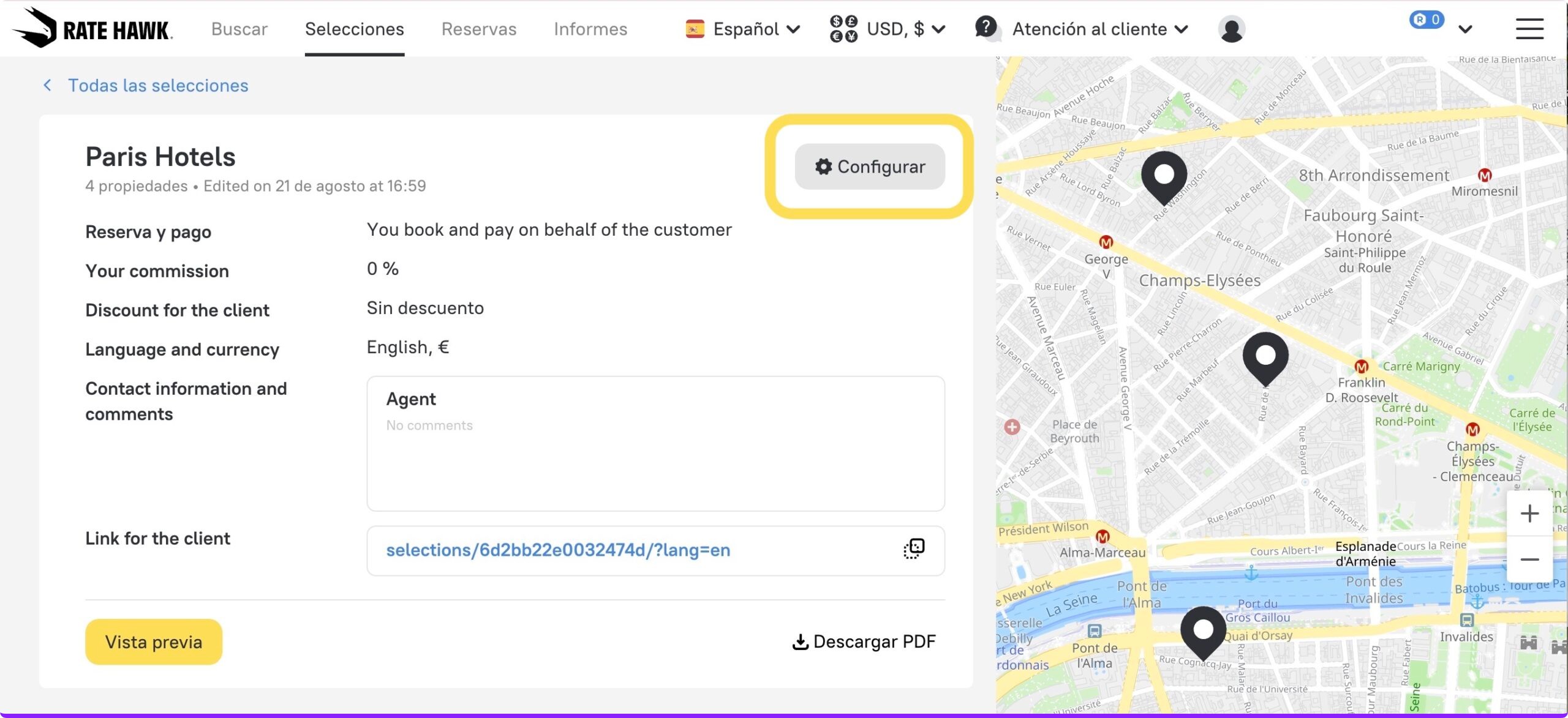
Task: Switch to the Reservas tab
Action: [x=479, y=29]
